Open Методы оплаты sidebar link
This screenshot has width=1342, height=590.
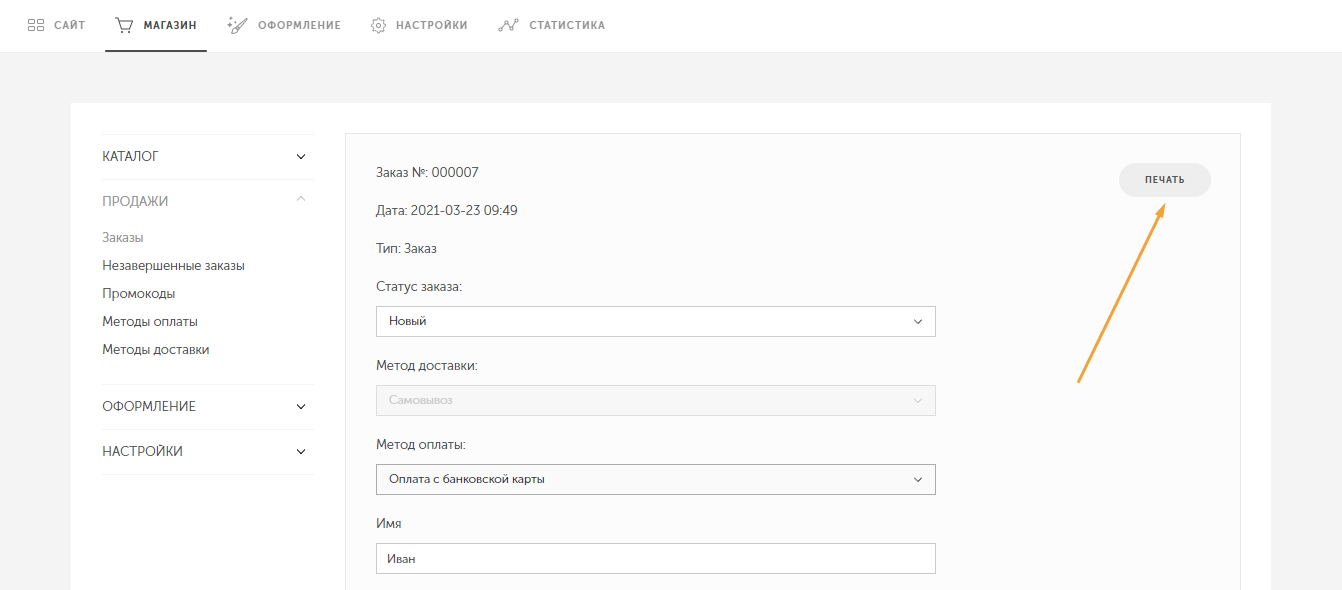pos(150,322)
